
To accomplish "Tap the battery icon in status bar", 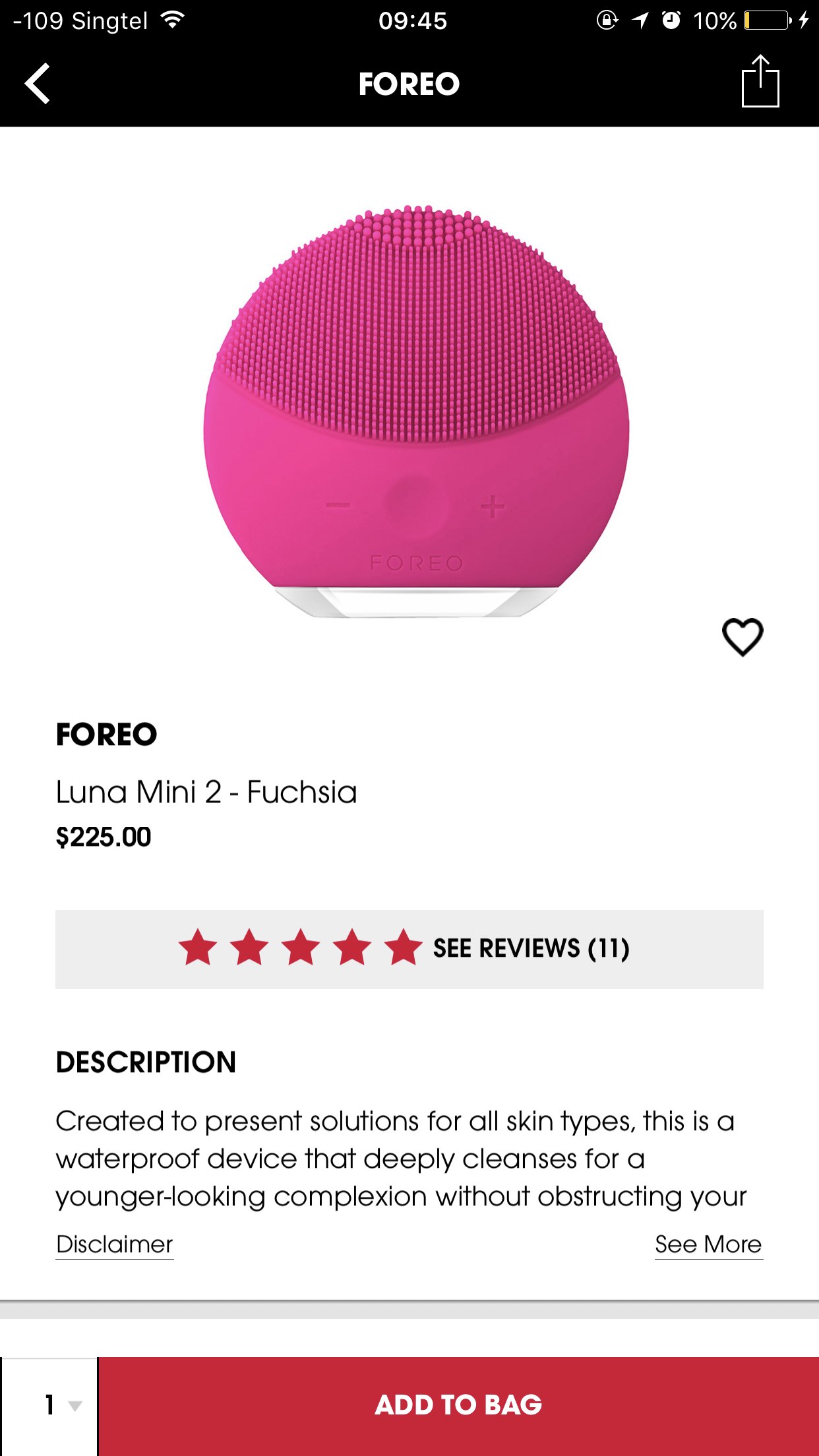I will 768,20.
